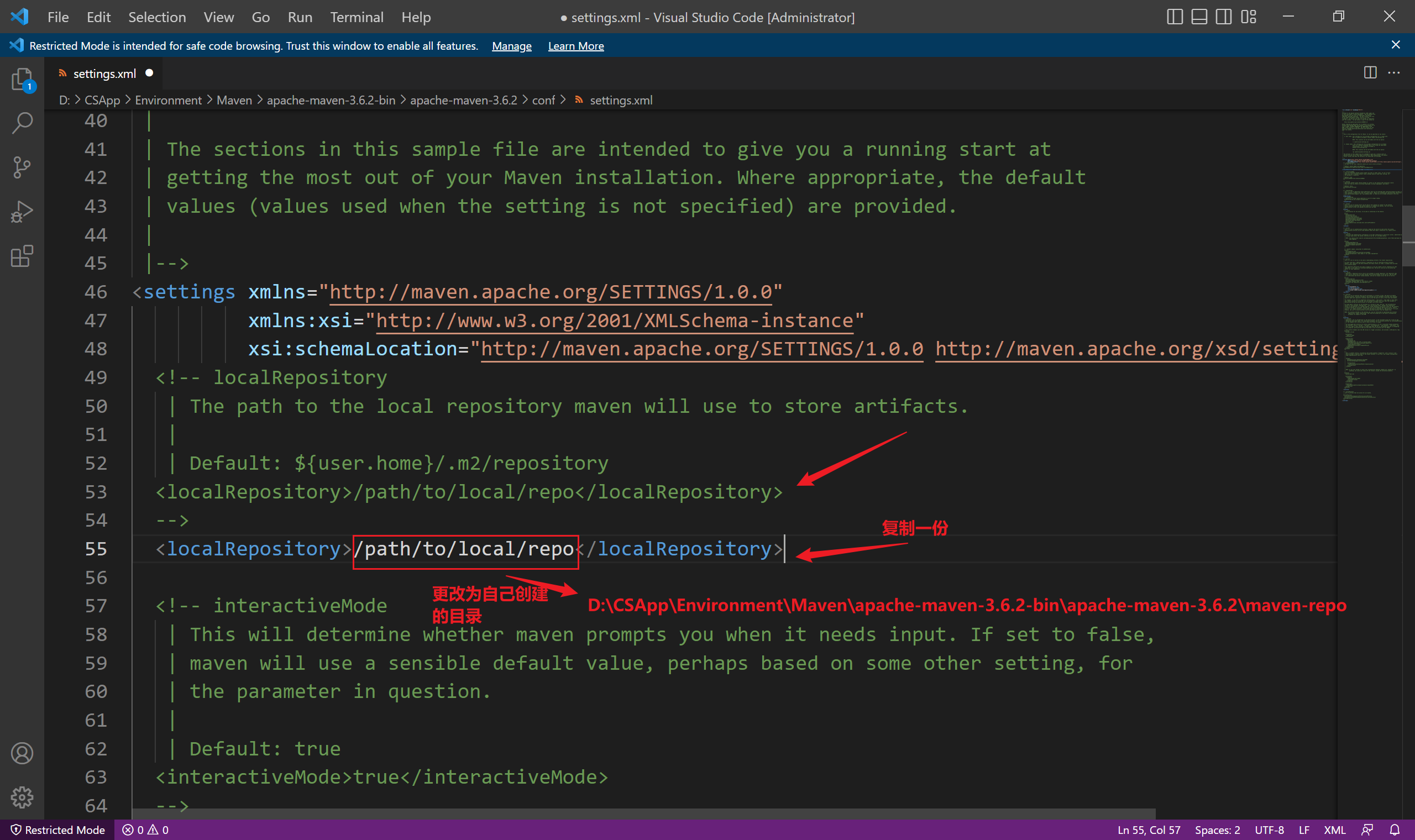Expand the D: breadcrumb segment

pos(64,100)
